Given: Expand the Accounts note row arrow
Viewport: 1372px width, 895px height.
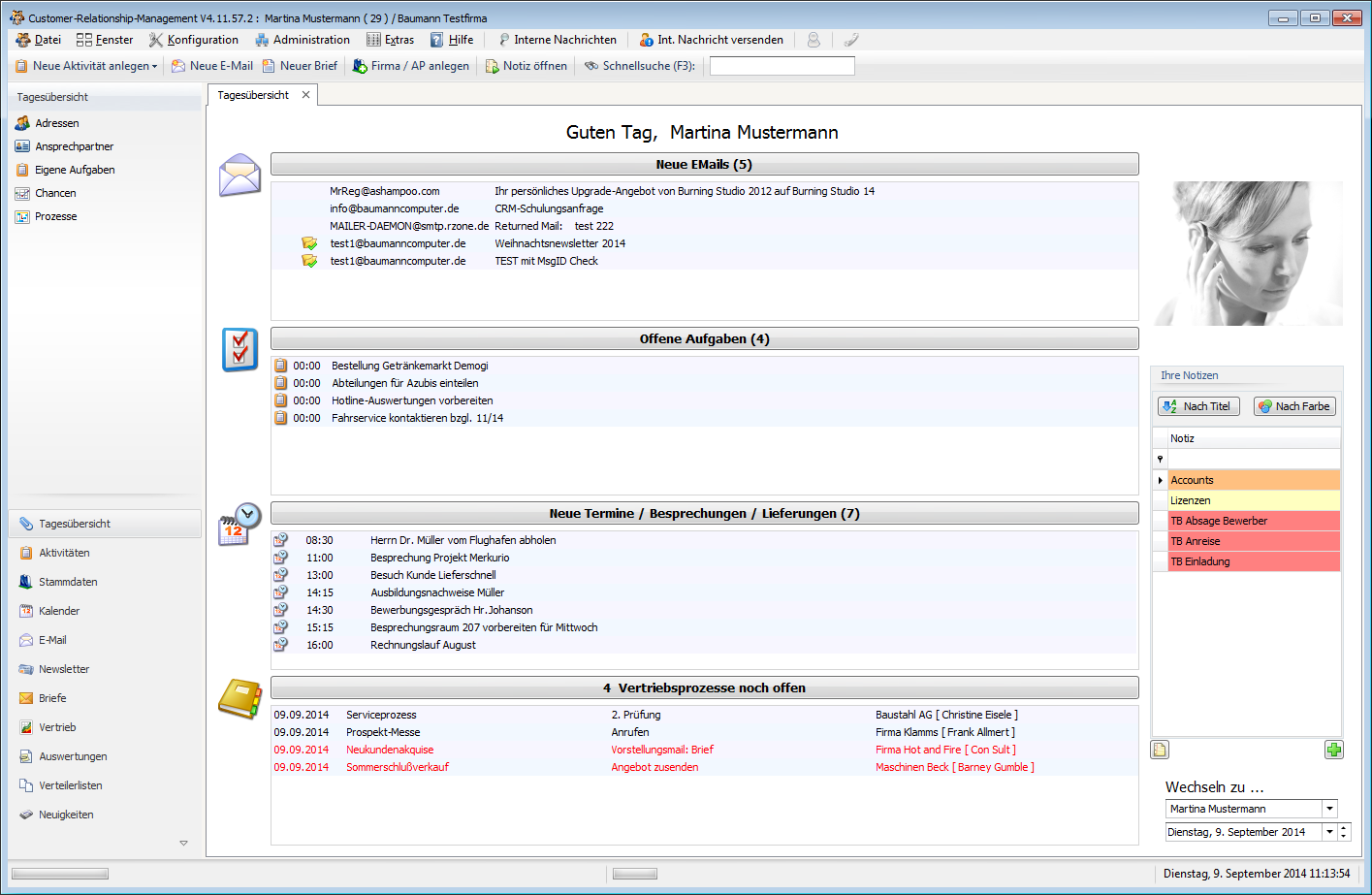Looking at the screenshot, I should [1160, 480].
